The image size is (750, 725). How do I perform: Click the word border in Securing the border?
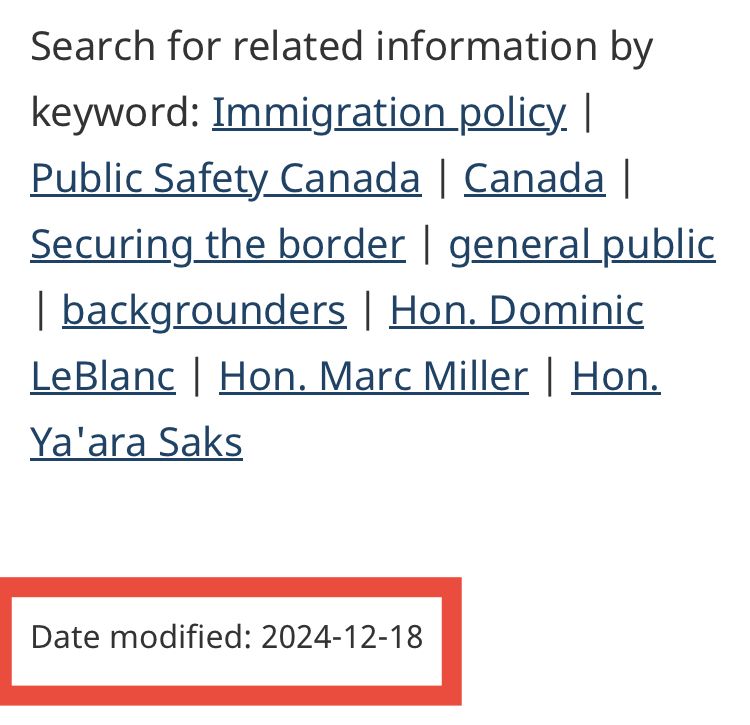tap(342, 244)
